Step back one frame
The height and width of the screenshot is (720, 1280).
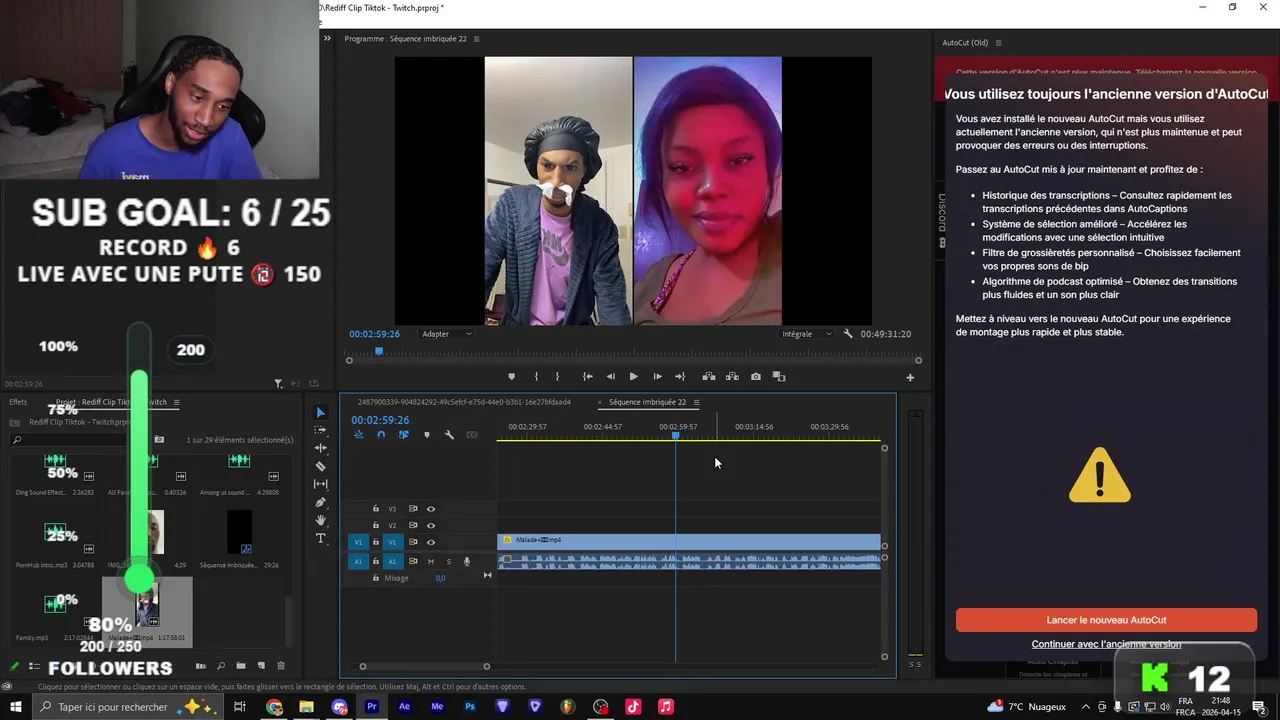611,377
